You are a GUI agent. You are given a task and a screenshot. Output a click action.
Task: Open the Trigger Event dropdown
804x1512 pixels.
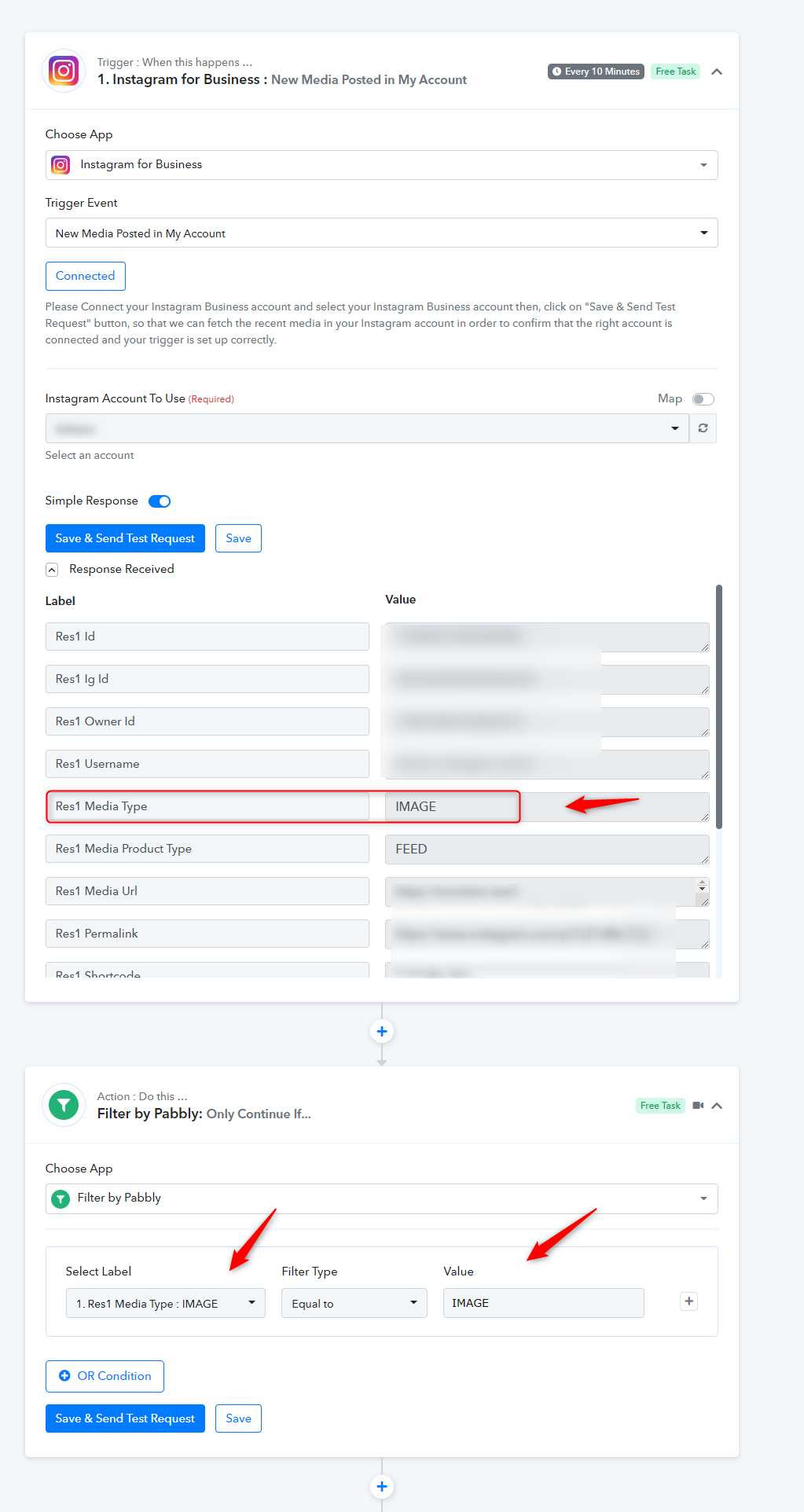pos(381,233)
